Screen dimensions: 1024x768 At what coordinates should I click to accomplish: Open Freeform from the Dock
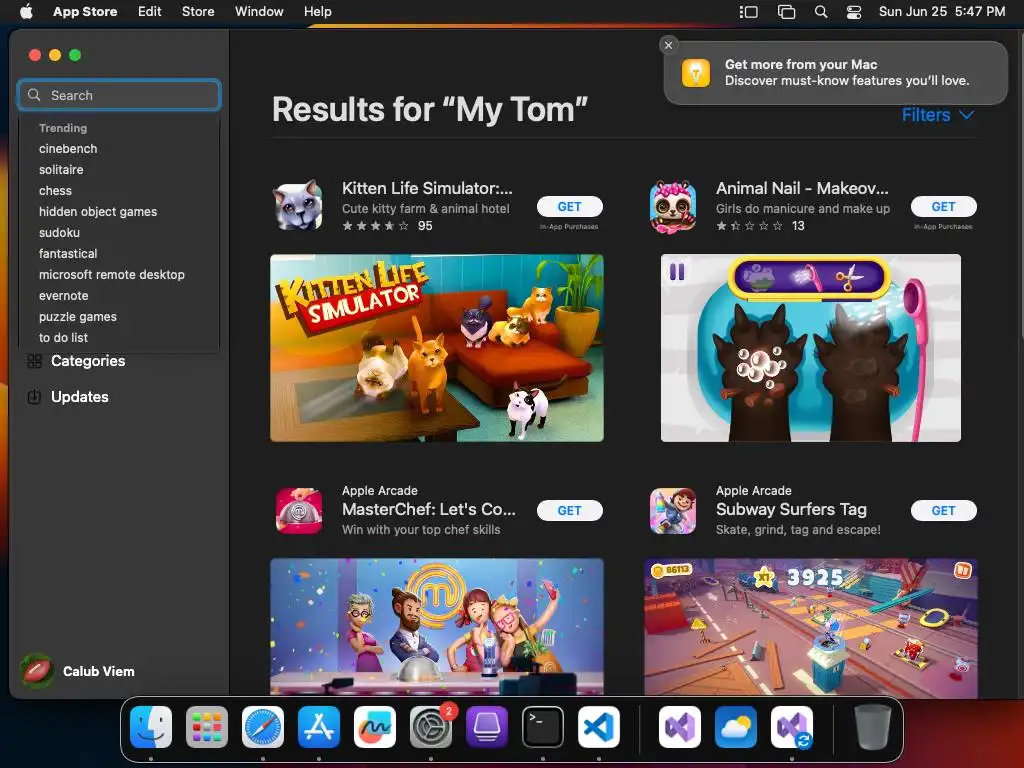[375, 727]
